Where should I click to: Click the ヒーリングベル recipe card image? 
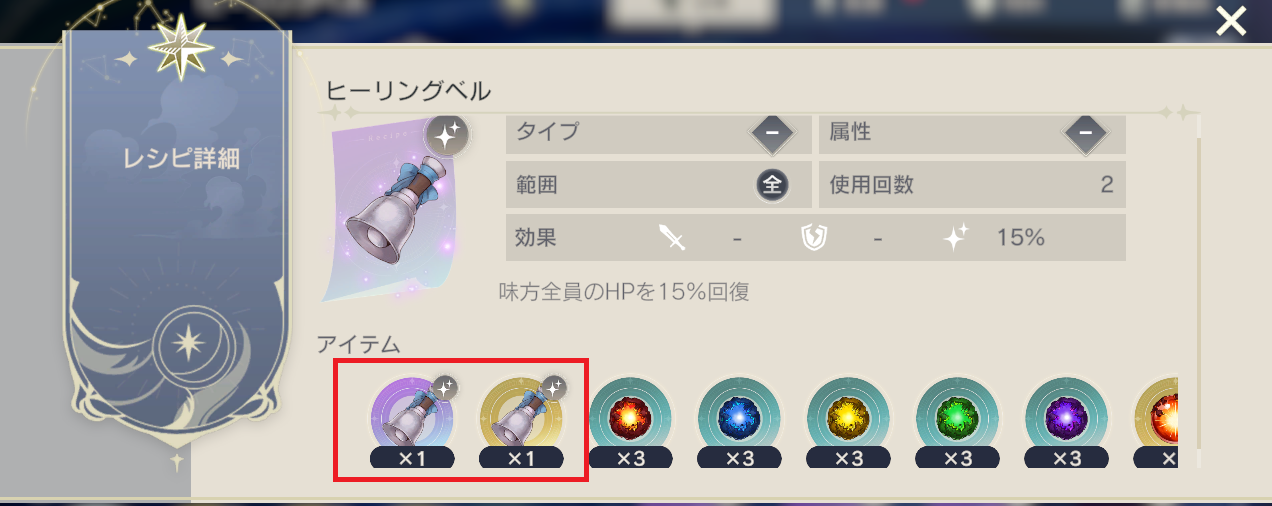coord(395,212)
